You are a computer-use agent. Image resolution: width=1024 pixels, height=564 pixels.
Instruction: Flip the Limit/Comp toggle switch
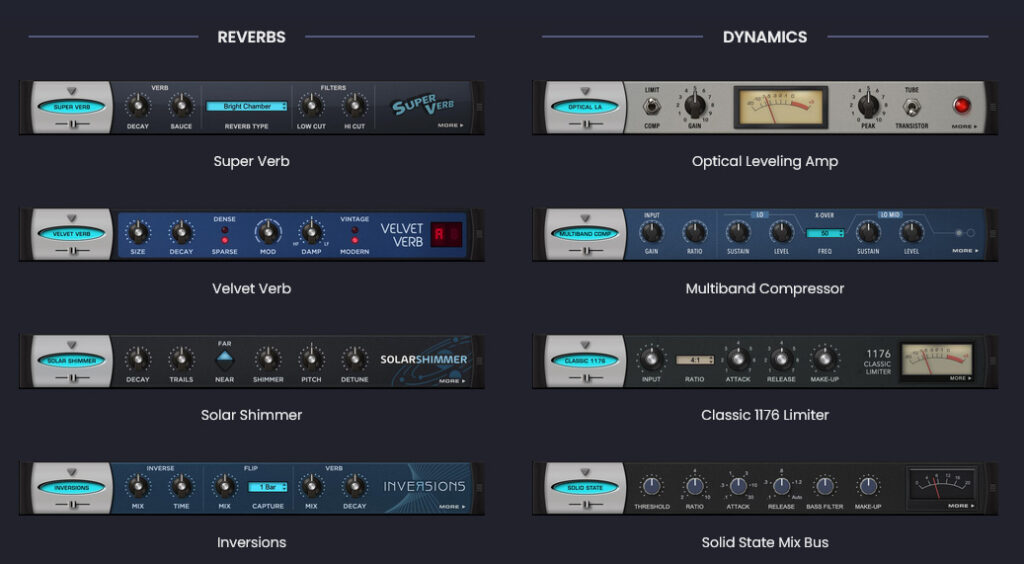coord(651,106)
